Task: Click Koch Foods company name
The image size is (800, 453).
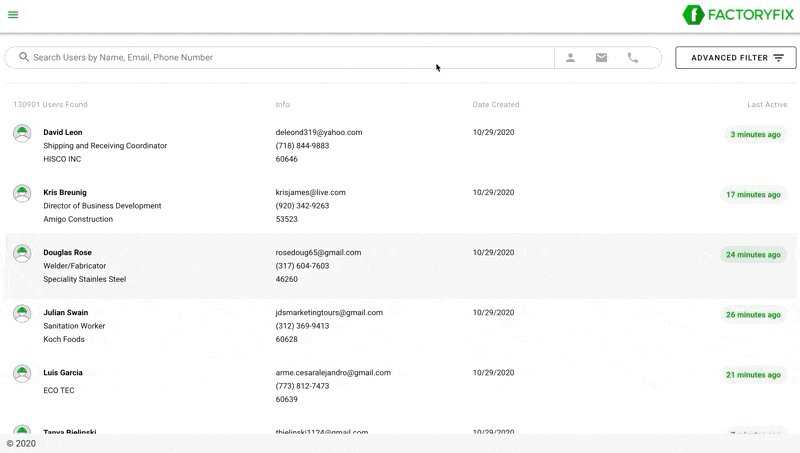Action: click(x=64, y=339)
